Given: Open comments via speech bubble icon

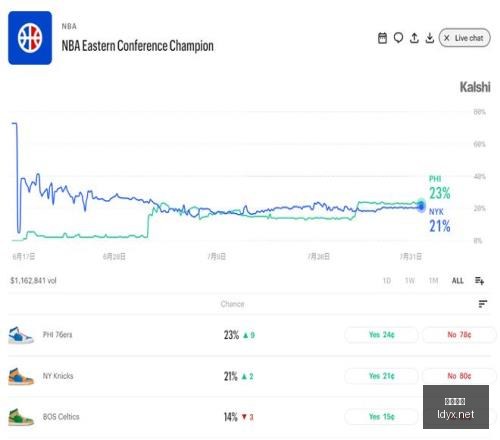Looking at the screenshot, I should tap(398, 38).
